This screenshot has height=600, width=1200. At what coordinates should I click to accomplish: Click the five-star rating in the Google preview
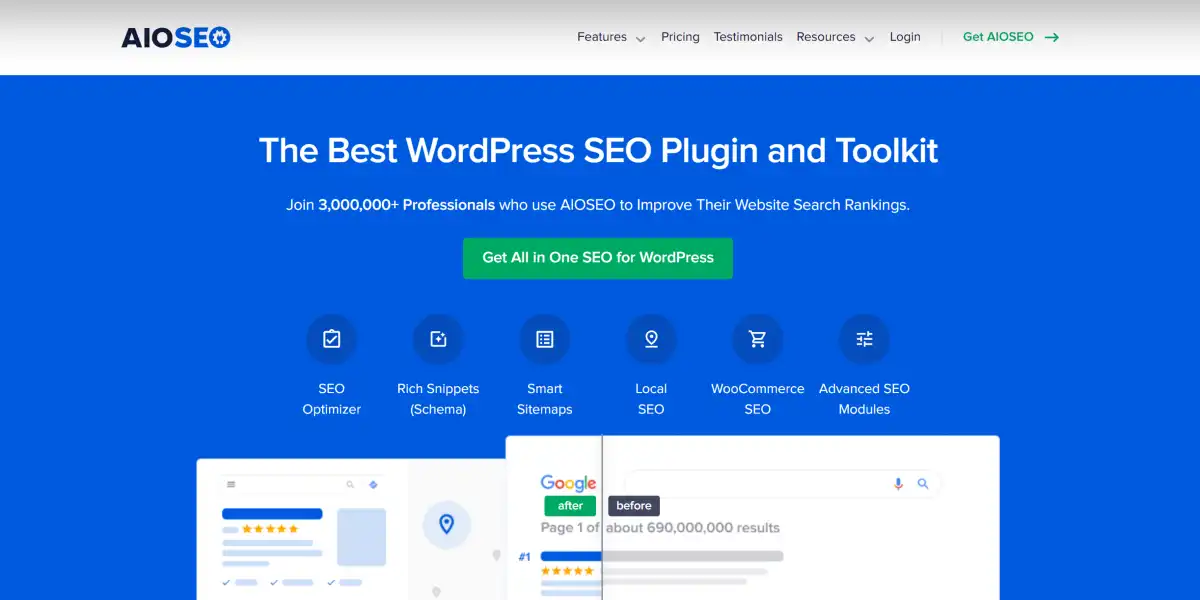pyautogui.click(x=569, y=570)
